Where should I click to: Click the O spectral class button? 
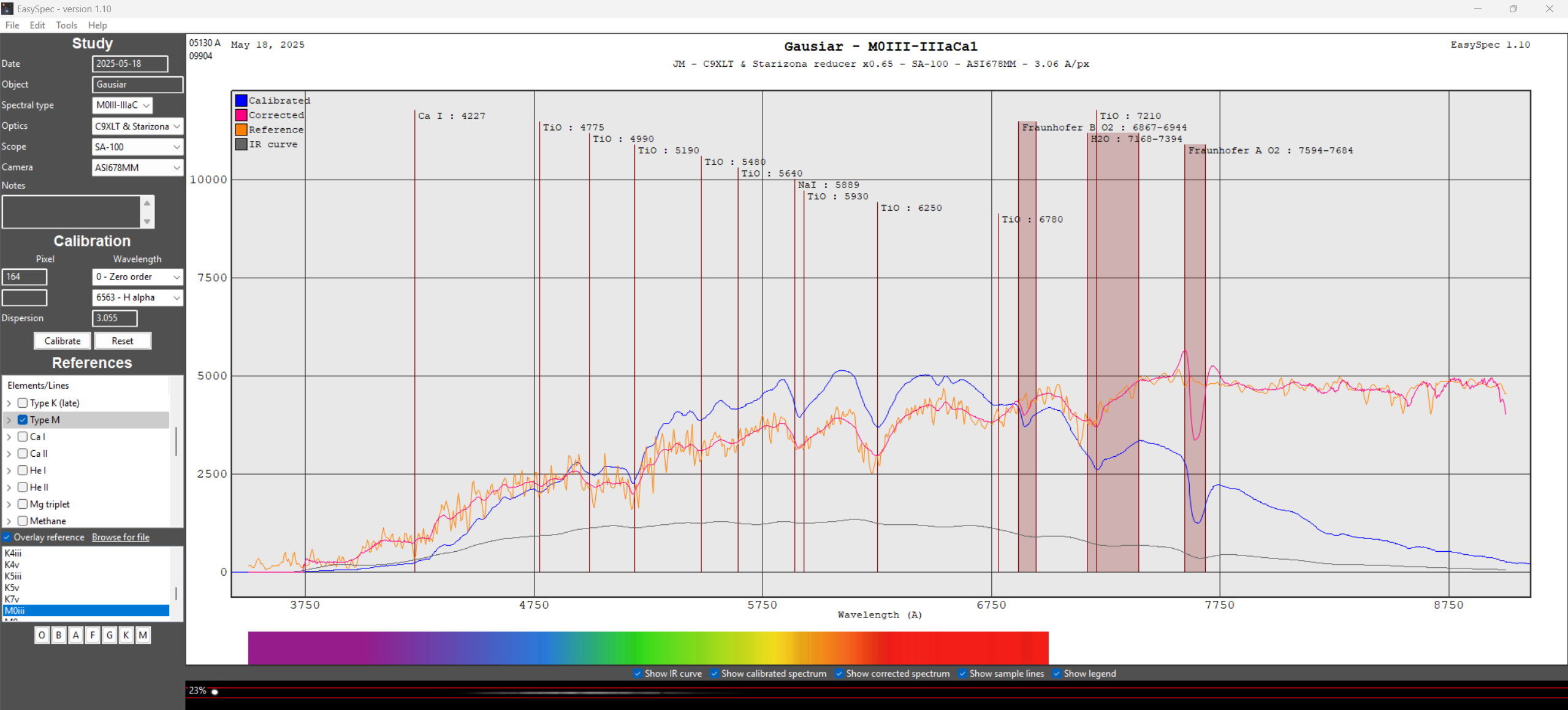pyautogui.click(x=42, y=635)
